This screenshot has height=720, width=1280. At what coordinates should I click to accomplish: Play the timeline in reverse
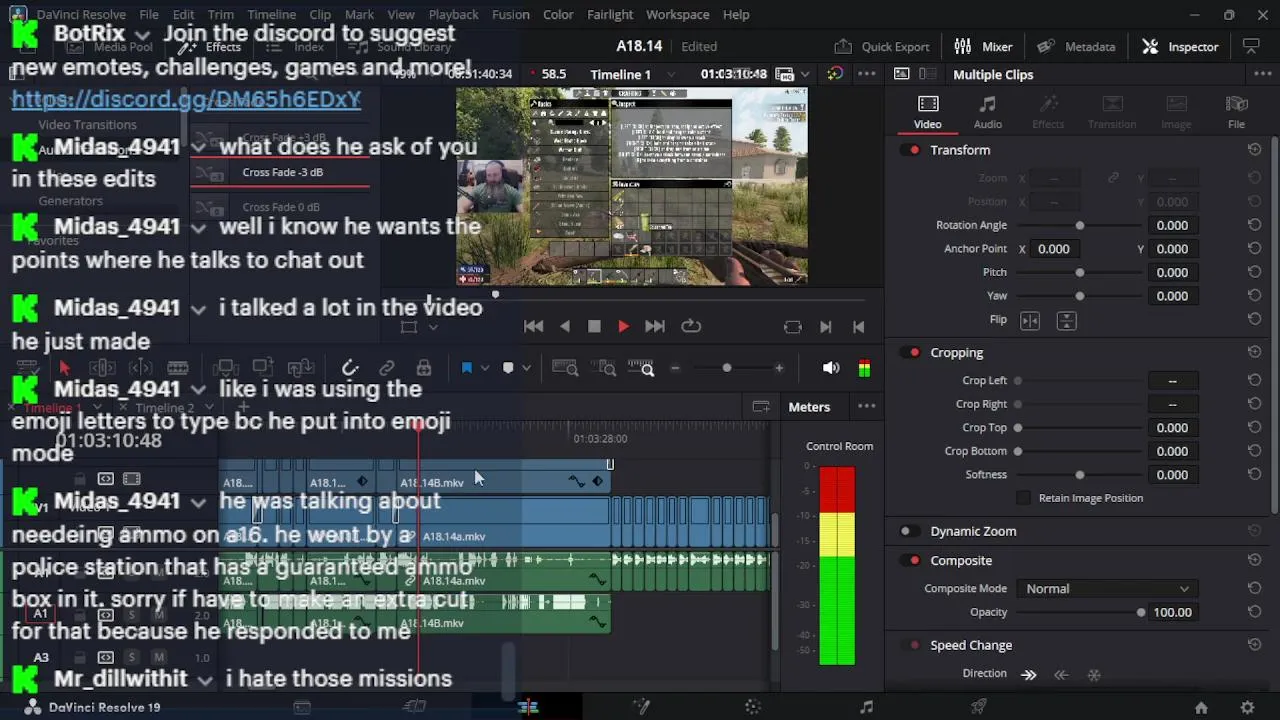[x=565, y=327]
